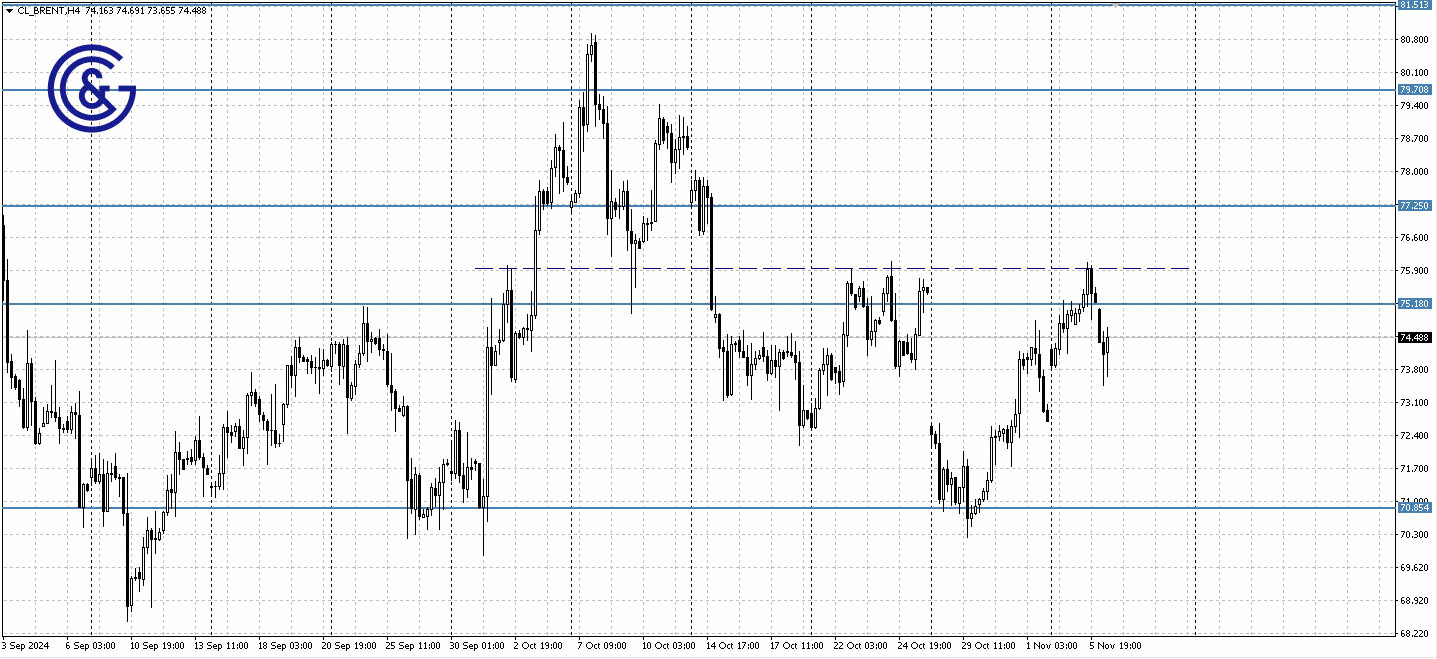Open the dropdown arrow beside CL_BRENT,H4
Image resolution: width=1437 pixels, height=659 pixels.
(x=9, y=10)
